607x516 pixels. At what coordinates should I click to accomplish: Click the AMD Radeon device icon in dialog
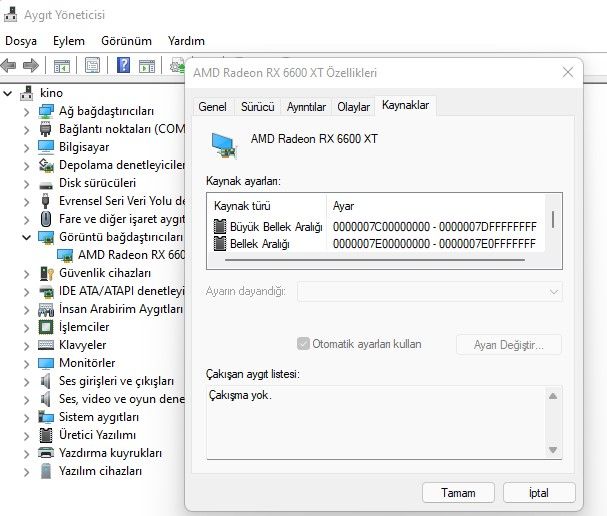[224, 146]
